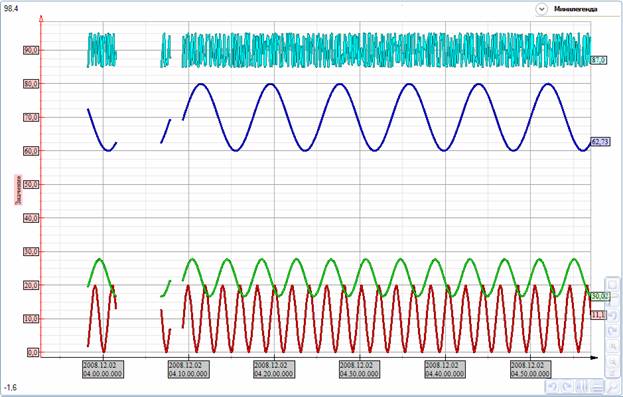
Task: Select the green trace value tag 30,00
Action: click(x=600, y=296)
